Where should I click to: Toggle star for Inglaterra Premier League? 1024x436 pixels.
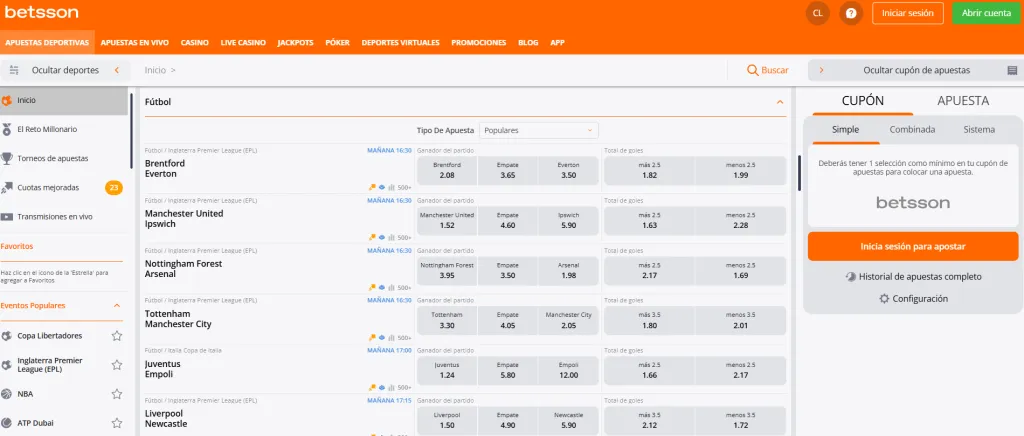coord(117,364)
